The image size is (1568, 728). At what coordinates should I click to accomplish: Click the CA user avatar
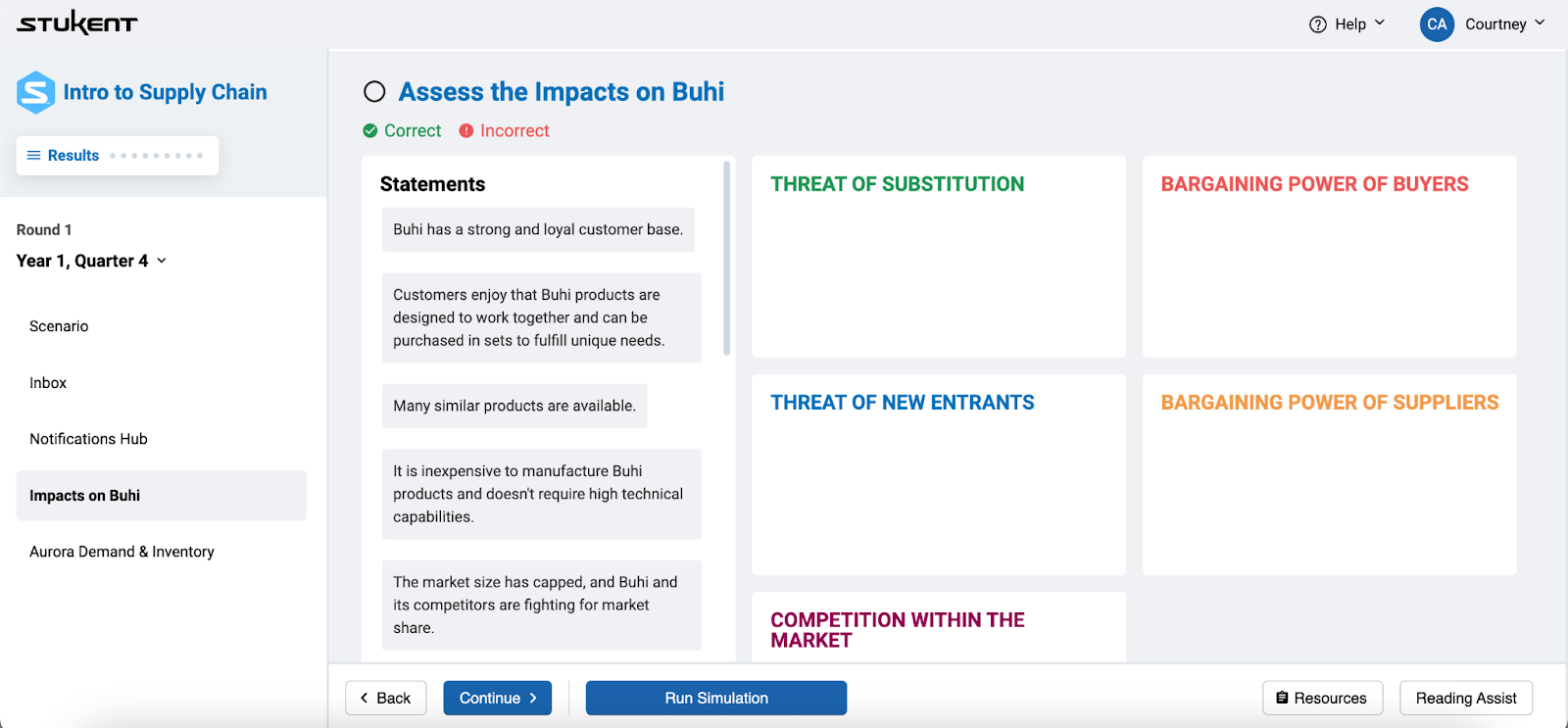click(x=1437, y=24)
